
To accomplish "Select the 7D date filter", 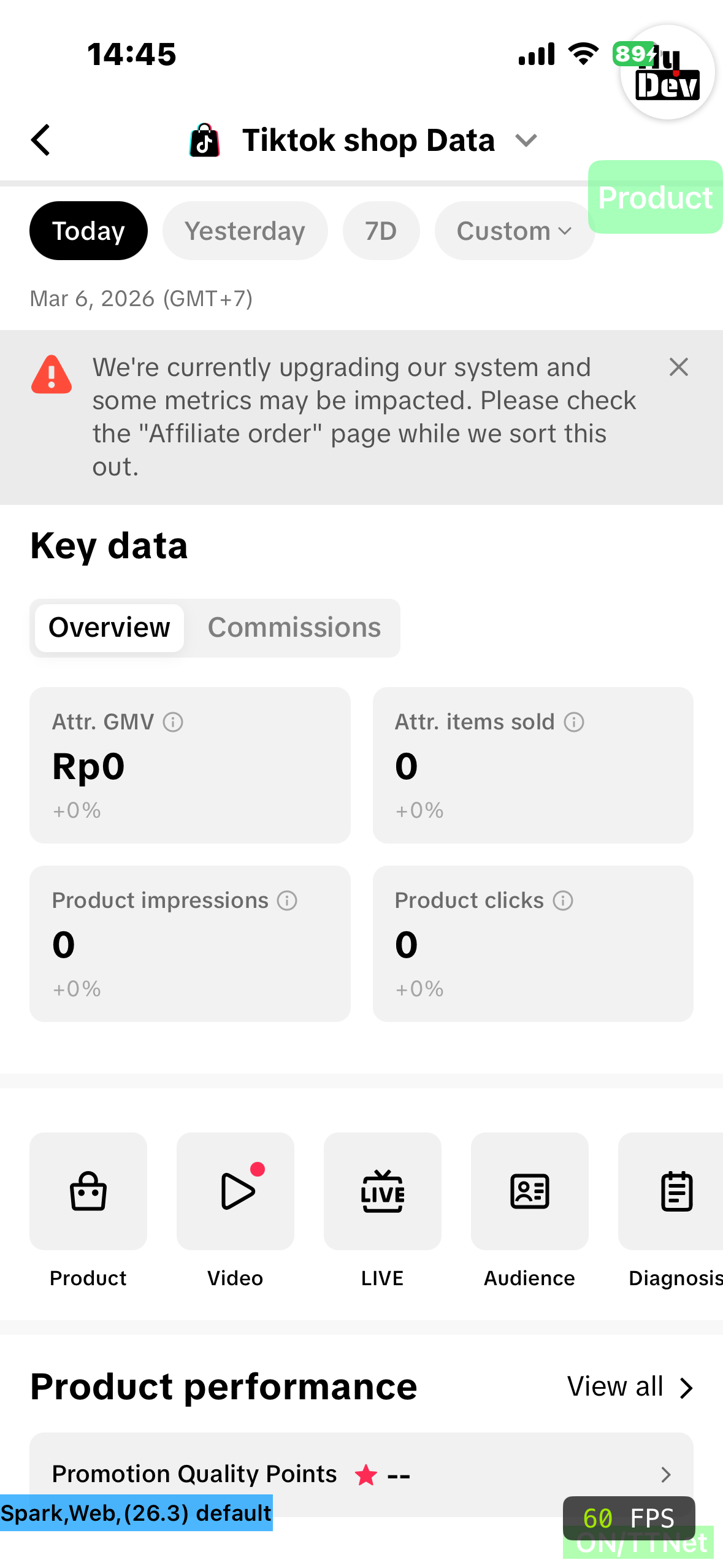I will tap(381, 231).
